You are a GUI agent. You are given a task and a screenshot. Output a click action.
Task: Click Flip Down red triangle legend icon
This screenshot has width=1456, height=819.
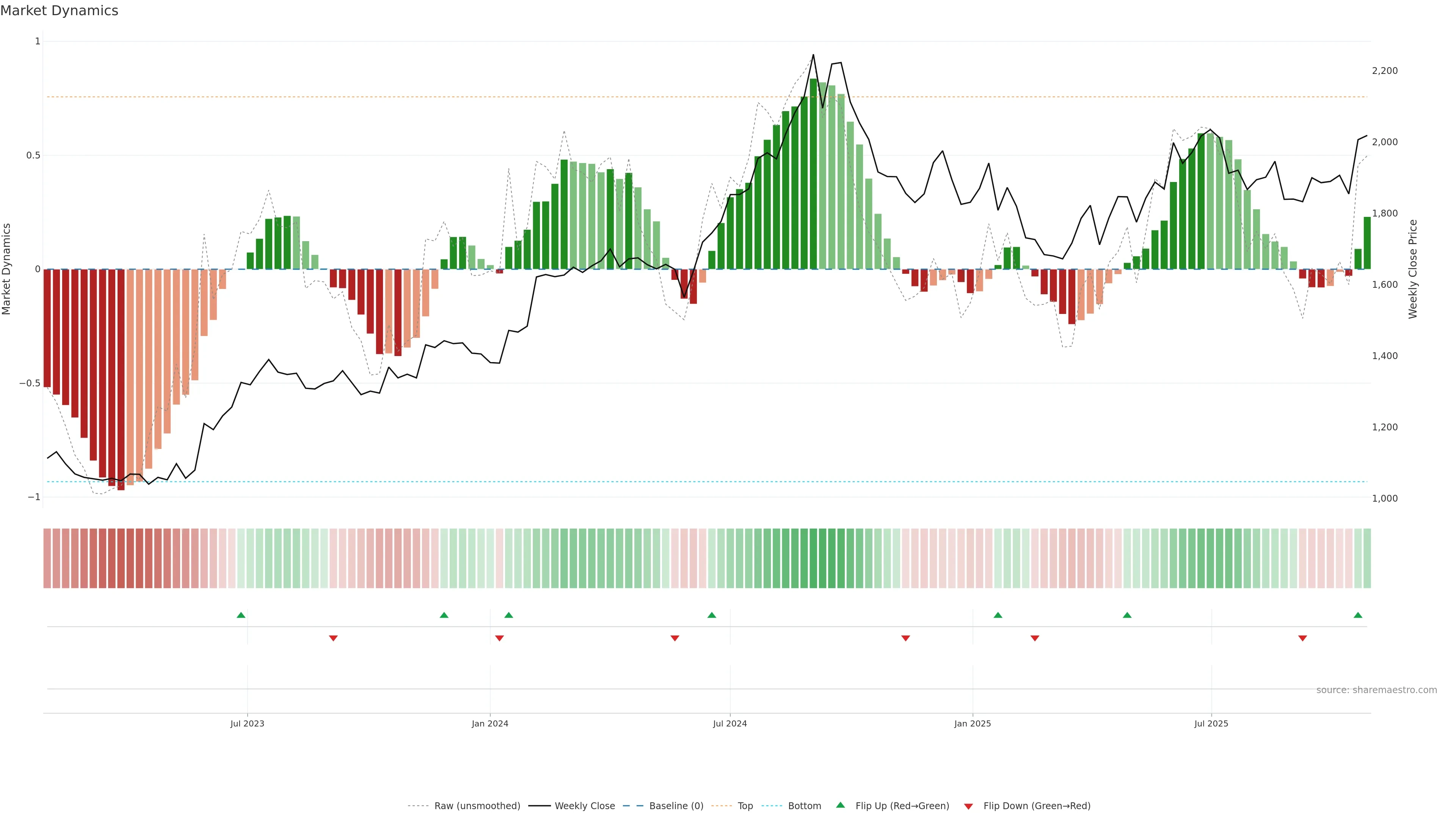pos(968,806)
